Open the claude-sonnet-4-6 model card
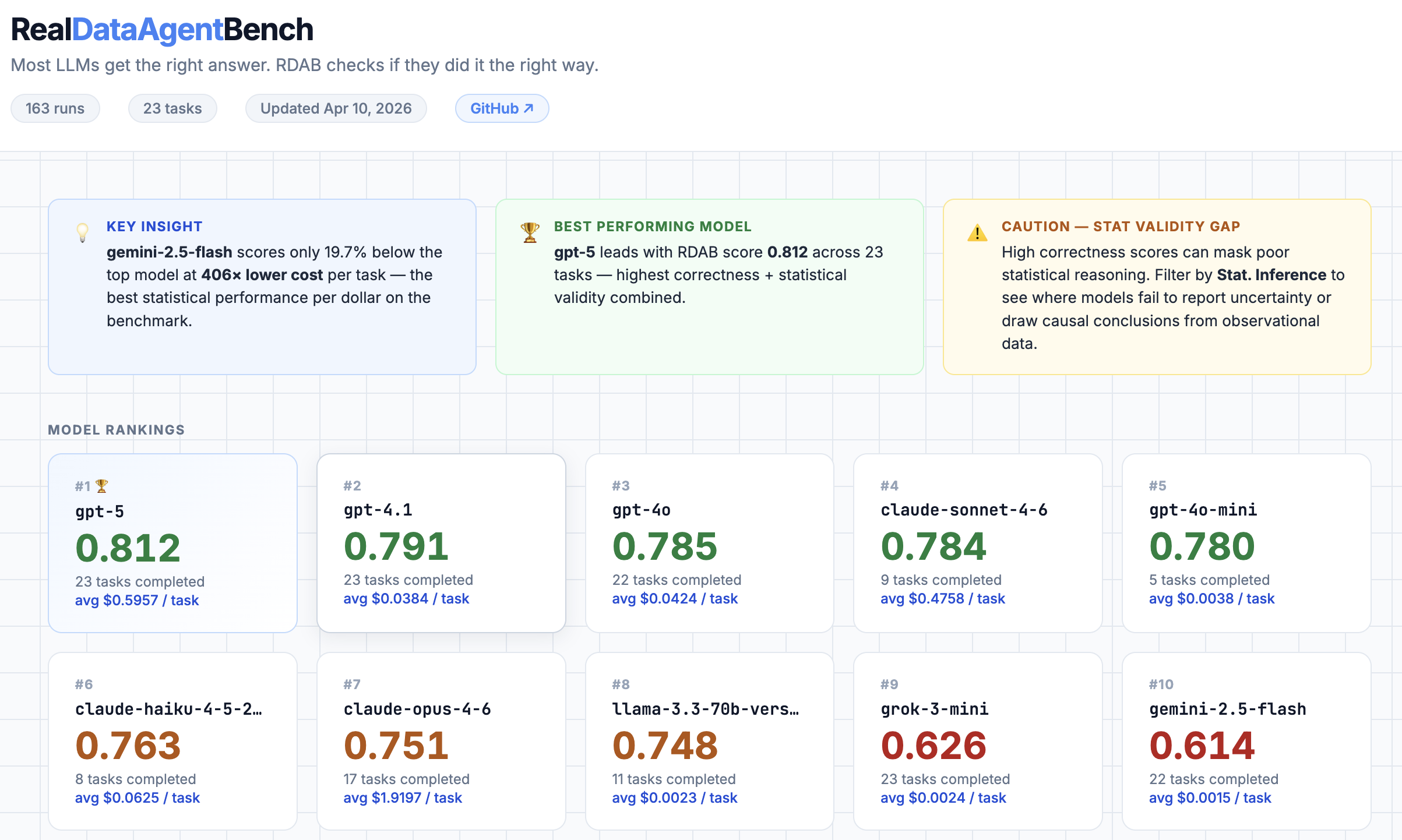Screen dimensions: 1402x840 (978, 543)
